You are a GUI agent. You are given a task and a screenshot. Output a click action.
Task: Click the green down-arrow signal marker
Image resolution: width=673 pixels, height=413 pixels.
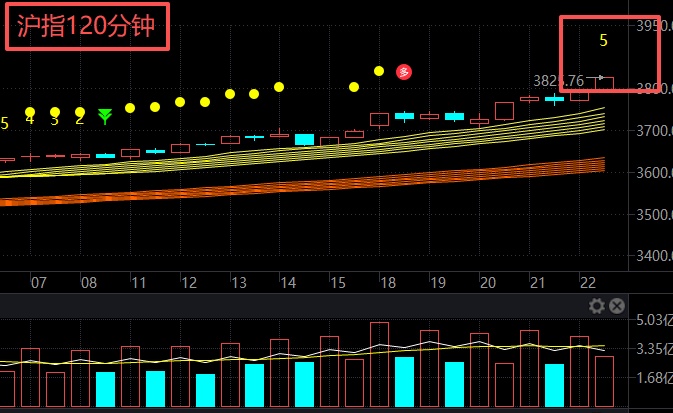coord(105,117)
